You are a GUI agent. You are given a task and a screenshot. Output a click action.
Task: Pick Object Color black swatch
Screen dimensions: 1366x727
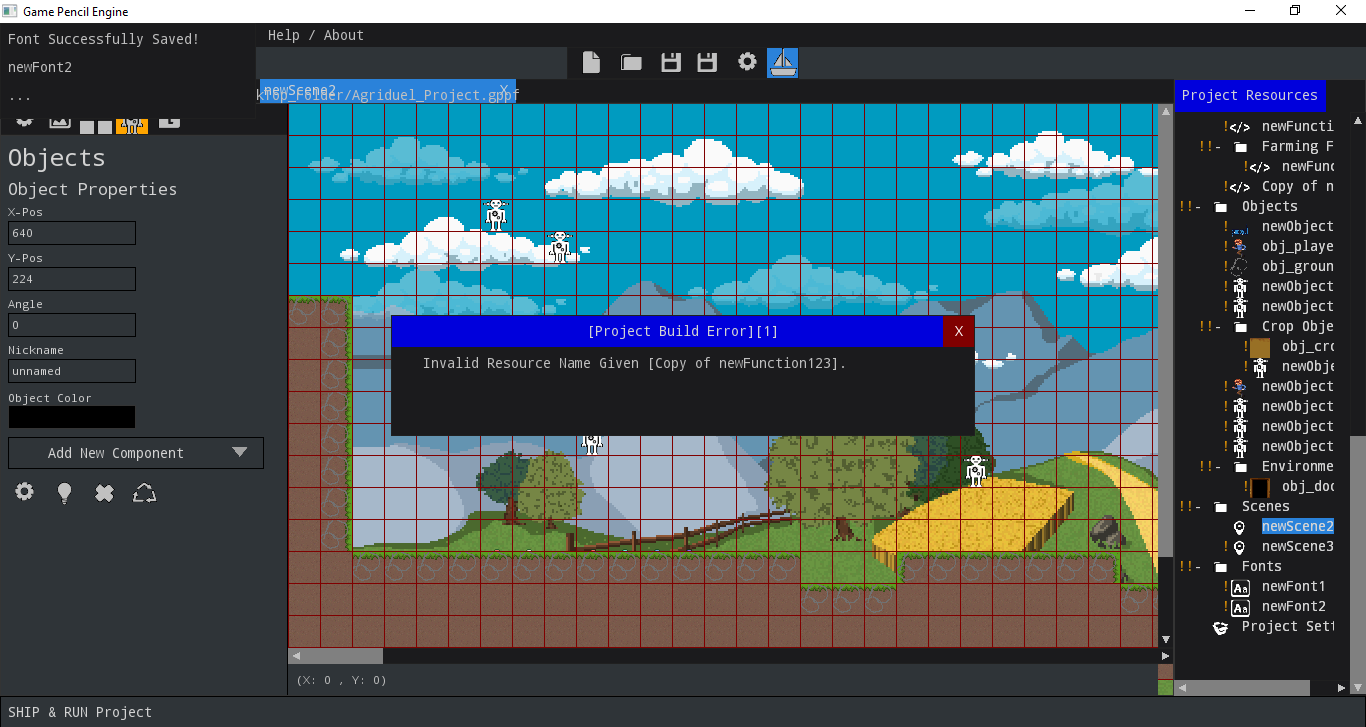click(71, 417)
